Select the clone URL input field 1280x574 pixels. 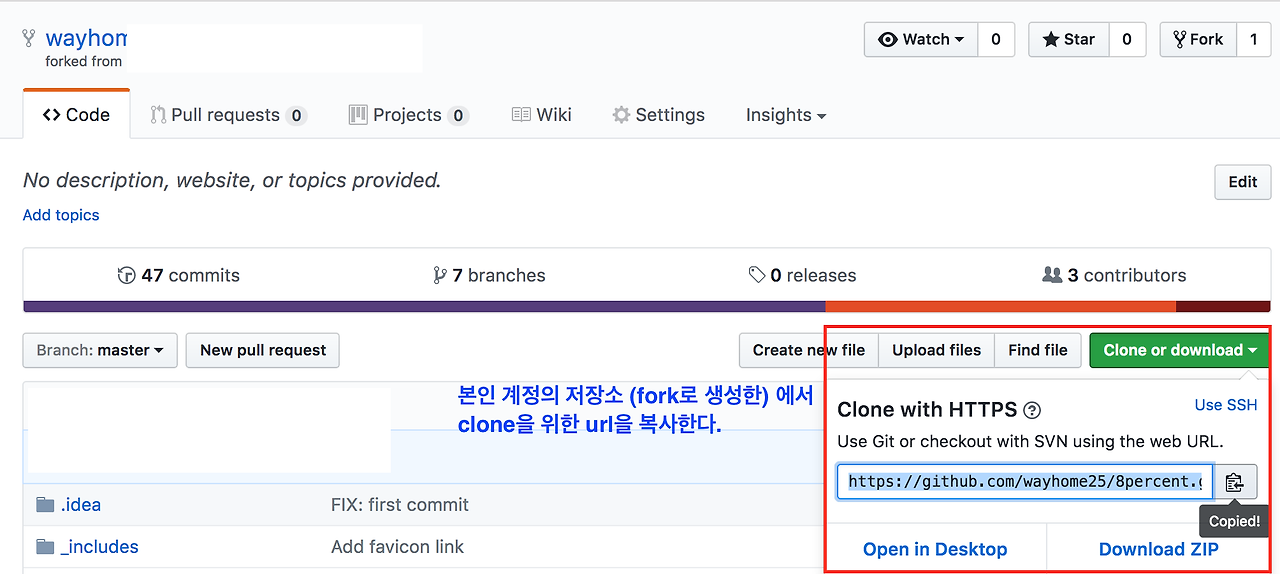(x=1025, y=481)
